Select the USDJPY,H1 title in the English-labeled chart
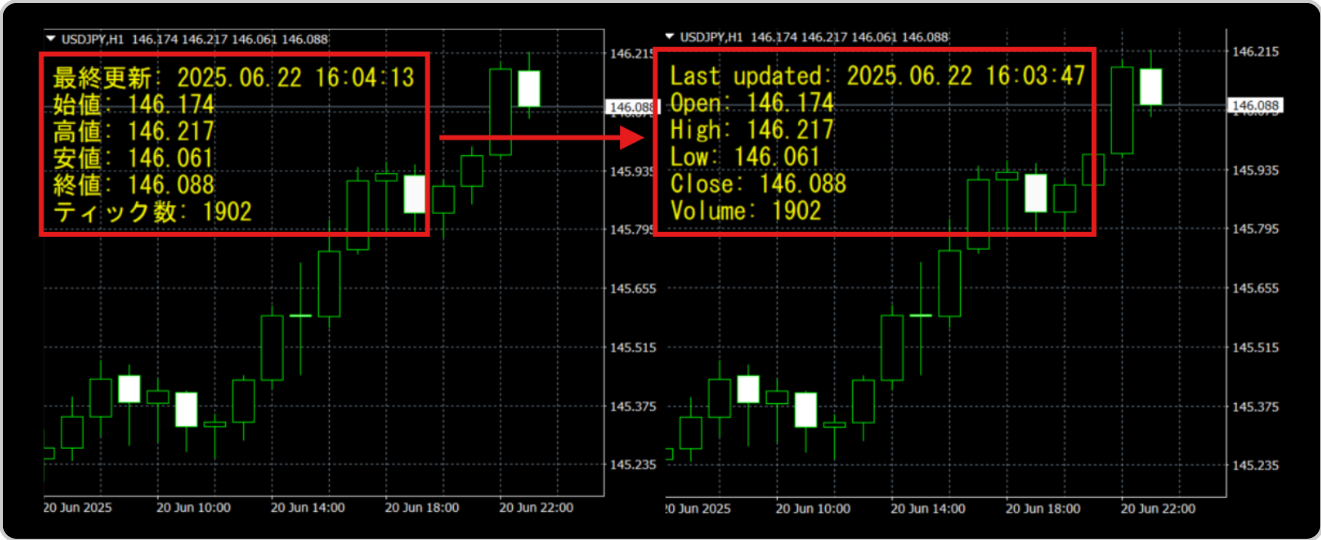Image resolution: width=1321 pixels, height=540 pixels. pos(711,37)
